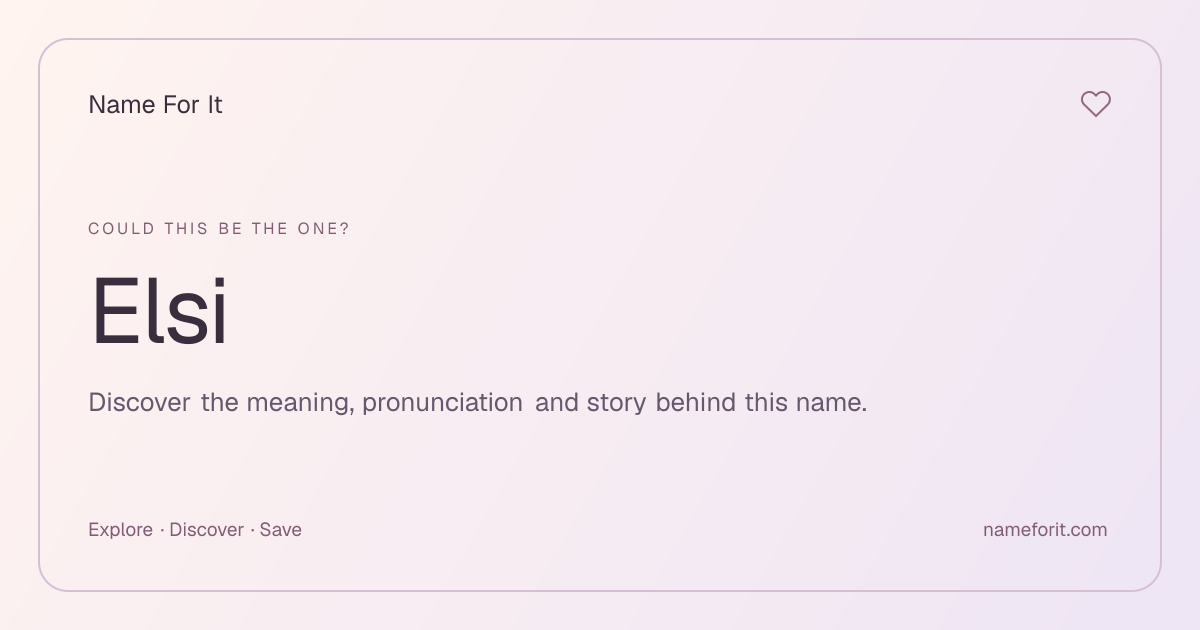Click 'Discover' at the description's start

pyautogui.click(x=139, y=403)
